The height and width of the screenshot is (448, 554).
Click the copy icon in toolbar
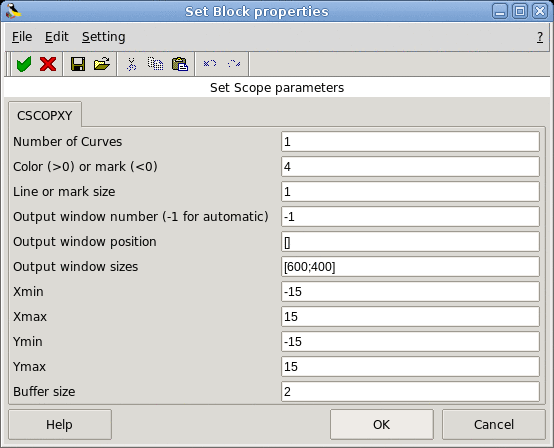[x=155, y=64]
